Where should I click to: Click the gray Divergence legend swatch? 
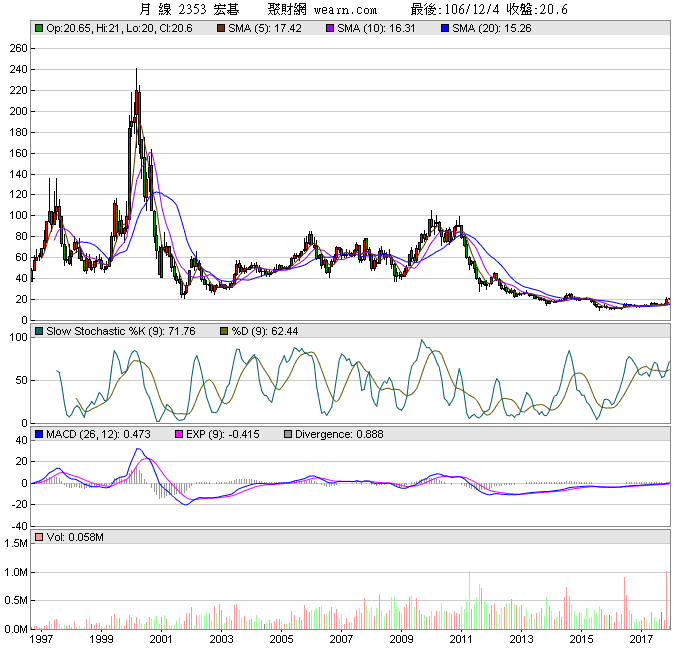(288, 434)
